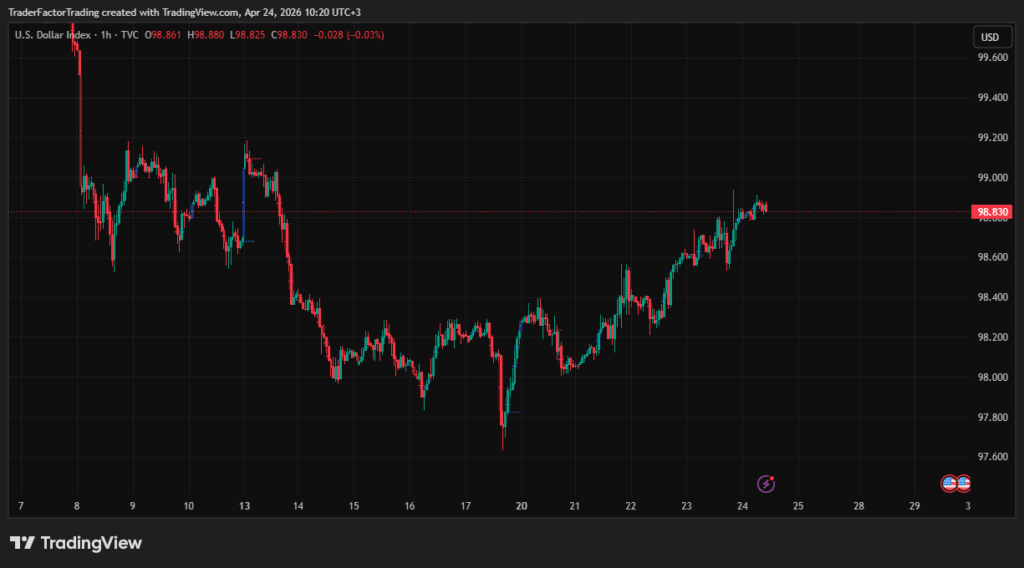Click the change value −0.028 (−0.03%)

[x=349, y=35]
